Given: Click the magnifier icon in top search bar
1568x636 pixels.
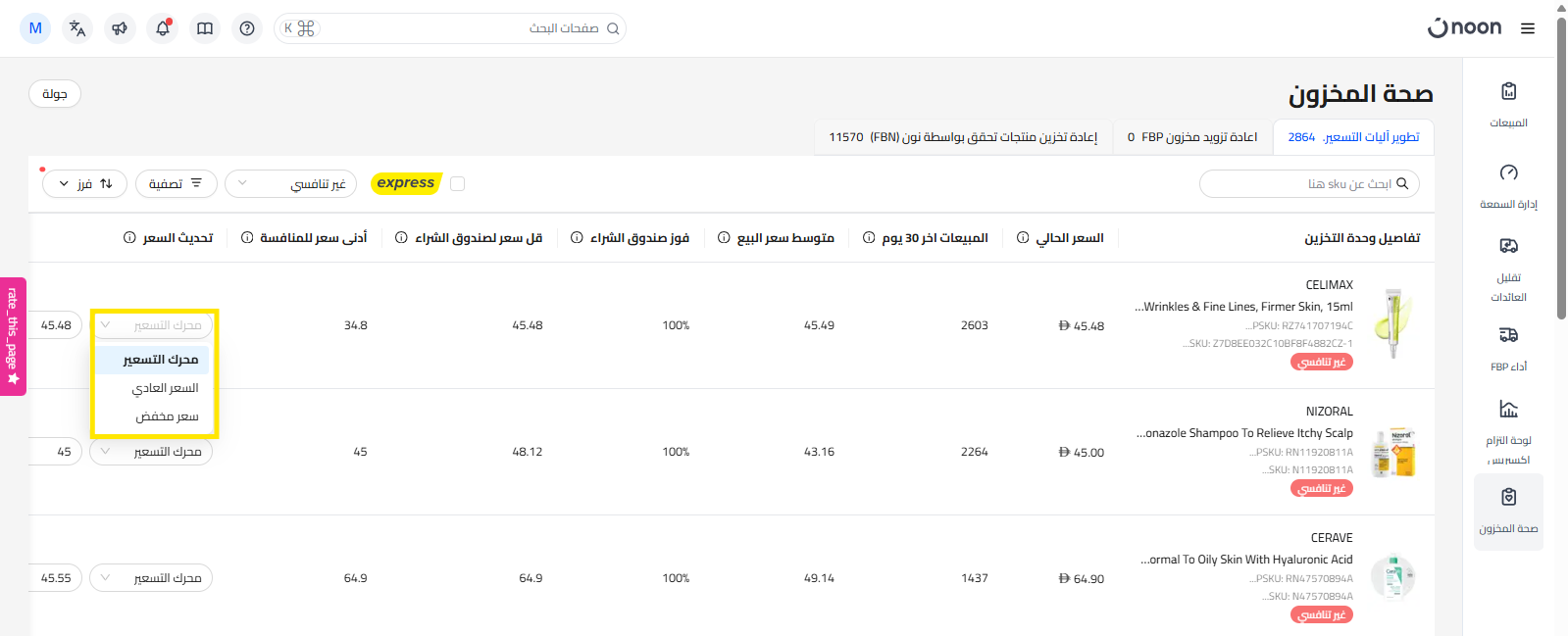Looking at the screenshot, I should click(x=613, y=28).
